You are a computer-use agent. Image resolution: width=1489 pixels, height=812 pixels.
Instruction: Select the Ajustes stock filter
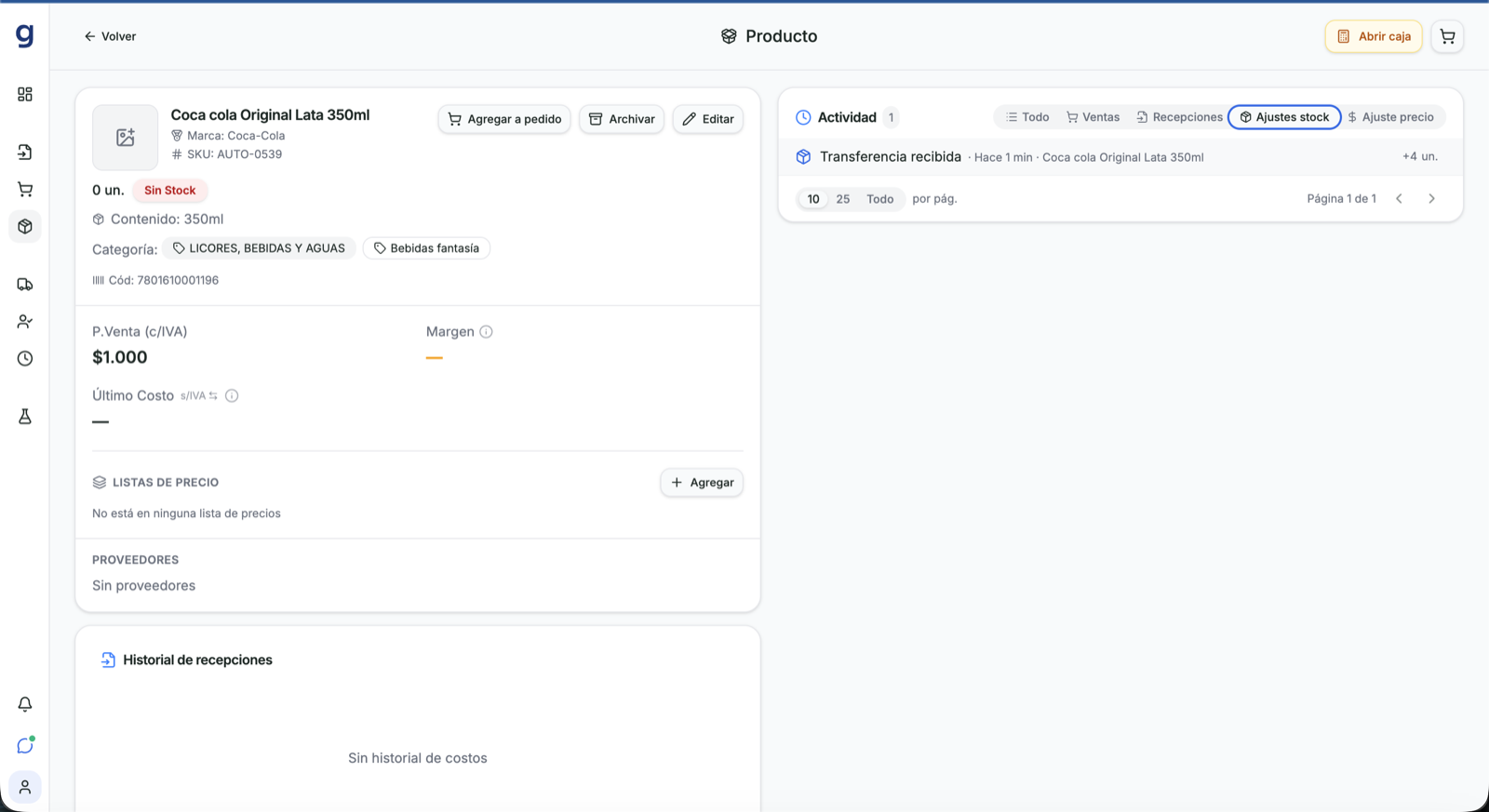click(1284, 117)
